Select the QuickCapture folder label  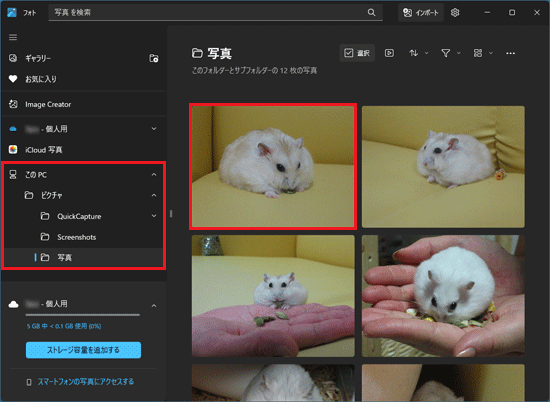79,216
